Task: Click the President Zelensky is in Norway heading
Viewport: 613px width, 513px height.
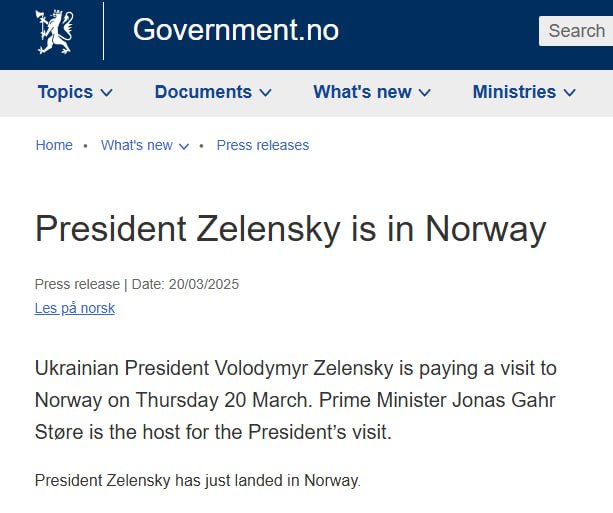Action: pos(290,229)
